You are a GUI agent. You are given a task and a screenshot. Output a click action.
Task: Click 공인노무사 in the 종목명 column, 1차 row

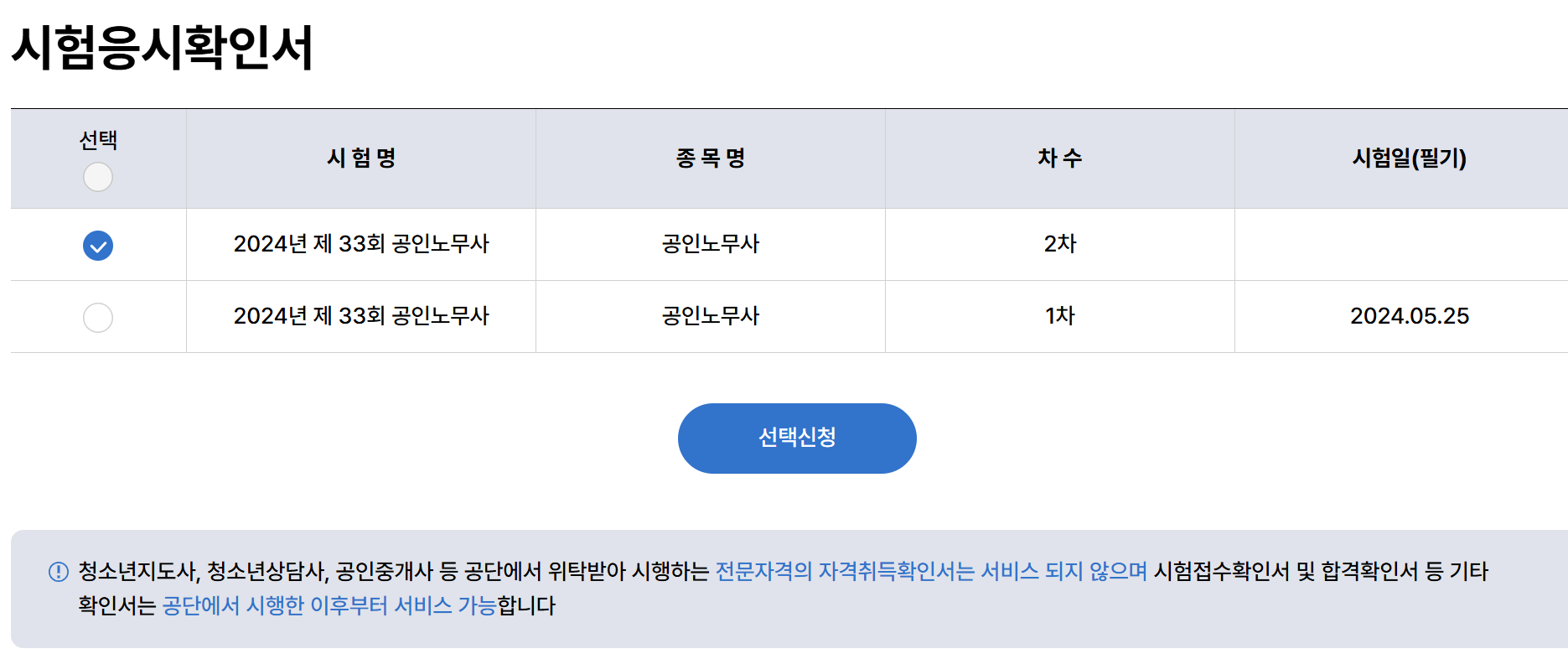(x=711, y=316)
